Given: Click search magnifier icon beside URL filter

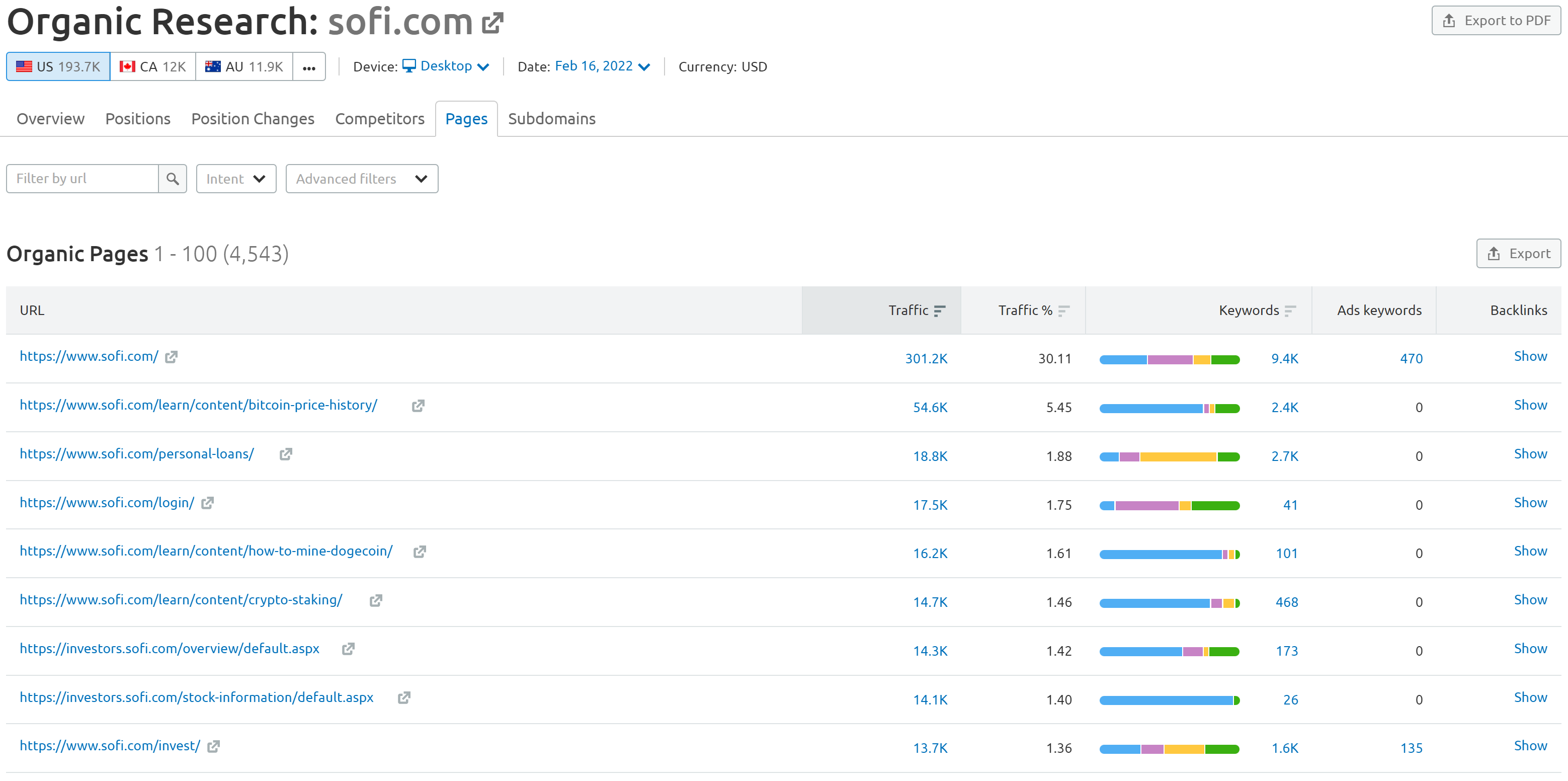Looking at the screenshot, I should 172,178.
